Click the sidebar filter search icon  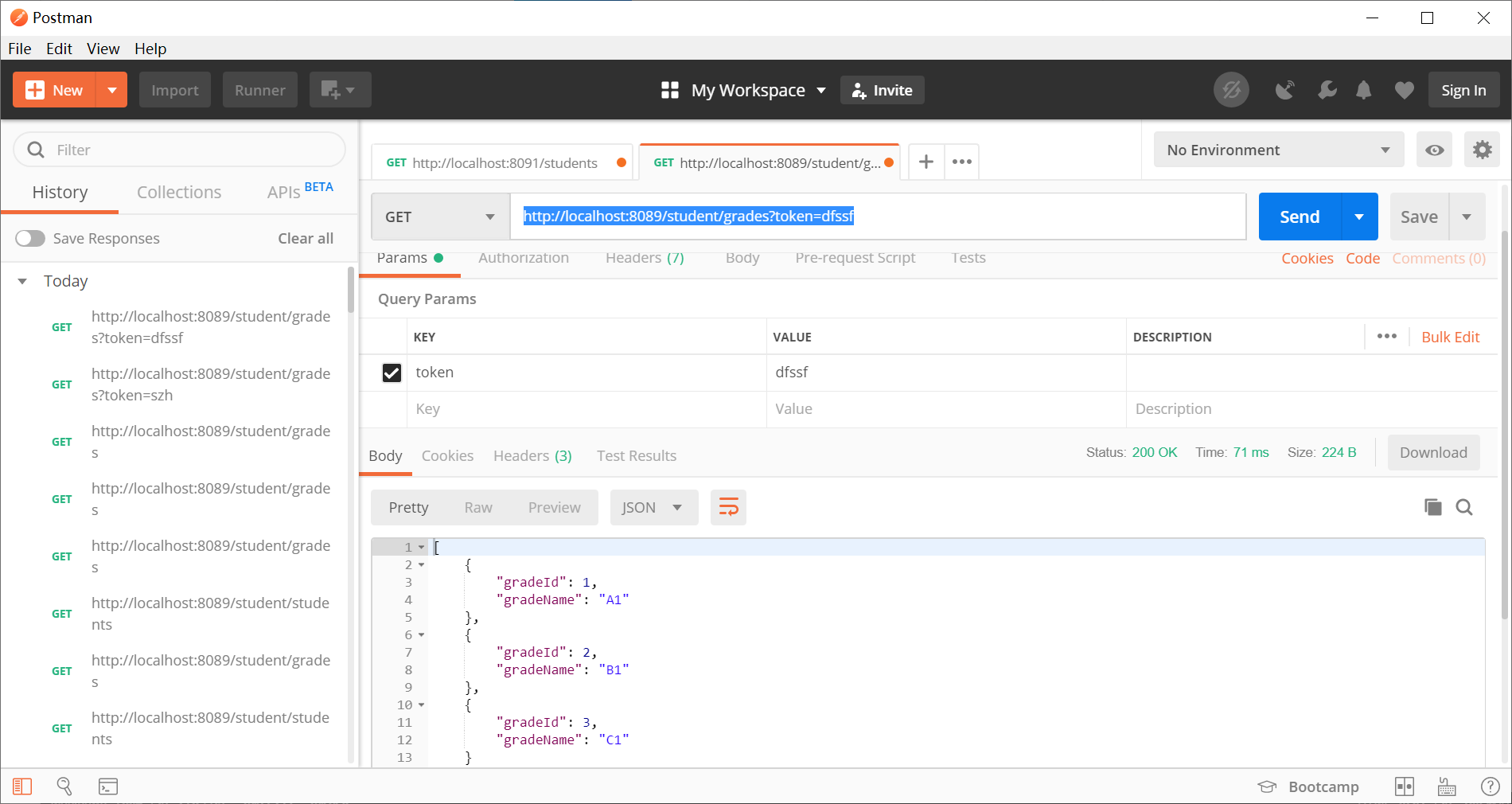36,150
